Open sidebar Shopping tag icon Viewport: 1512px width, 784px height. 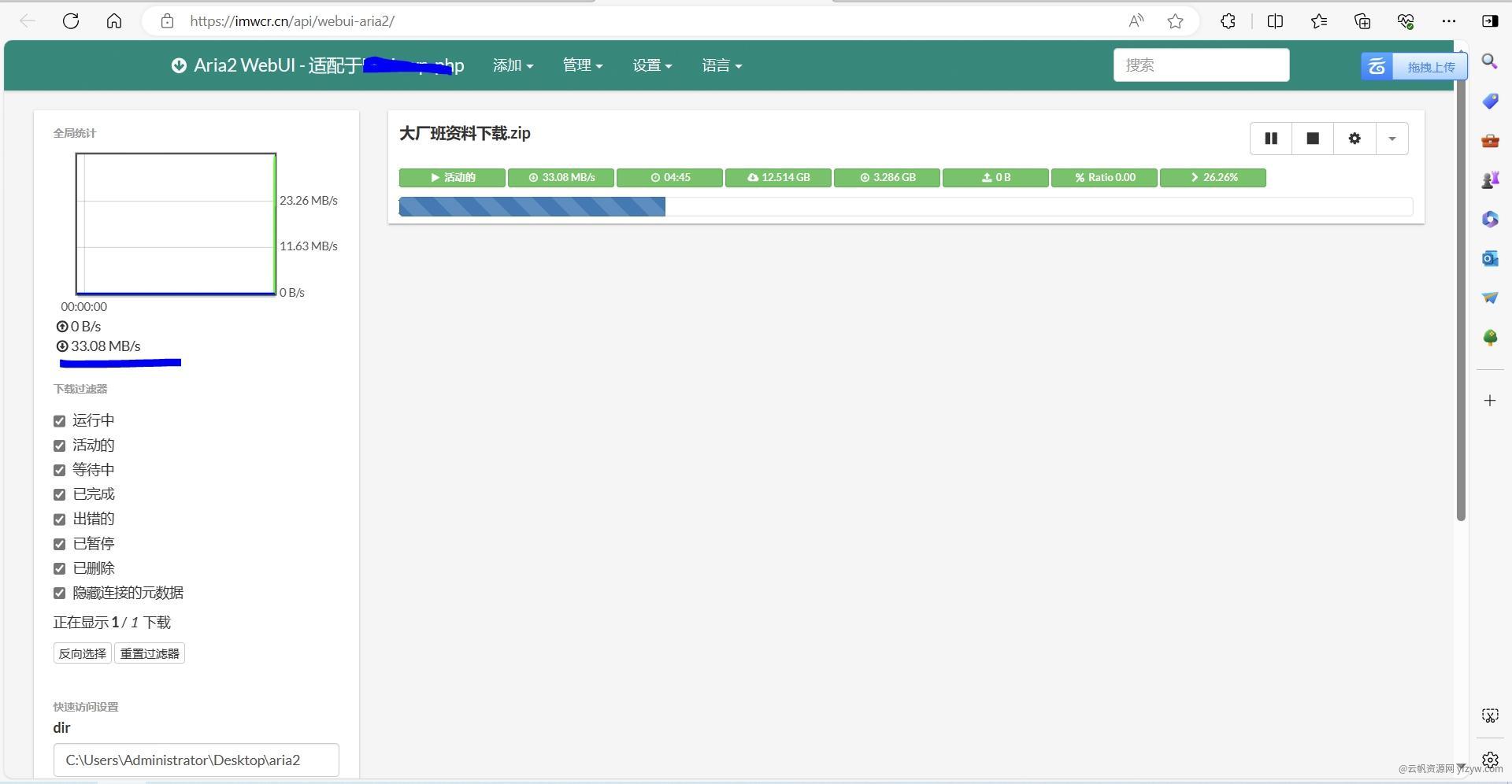[x=1490, y=101]
